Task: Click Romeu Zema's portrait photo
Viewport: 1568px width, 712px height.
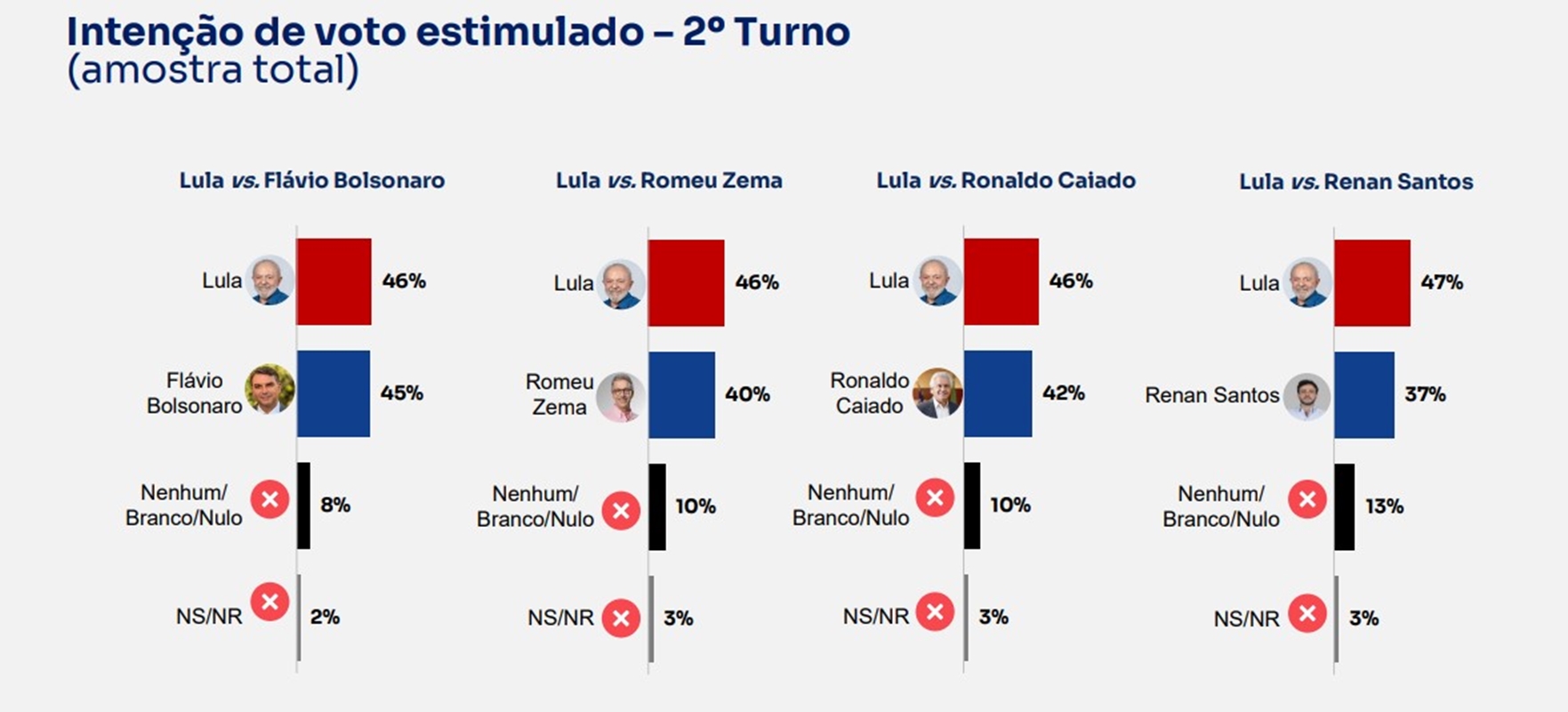Action: coord(621,397)
